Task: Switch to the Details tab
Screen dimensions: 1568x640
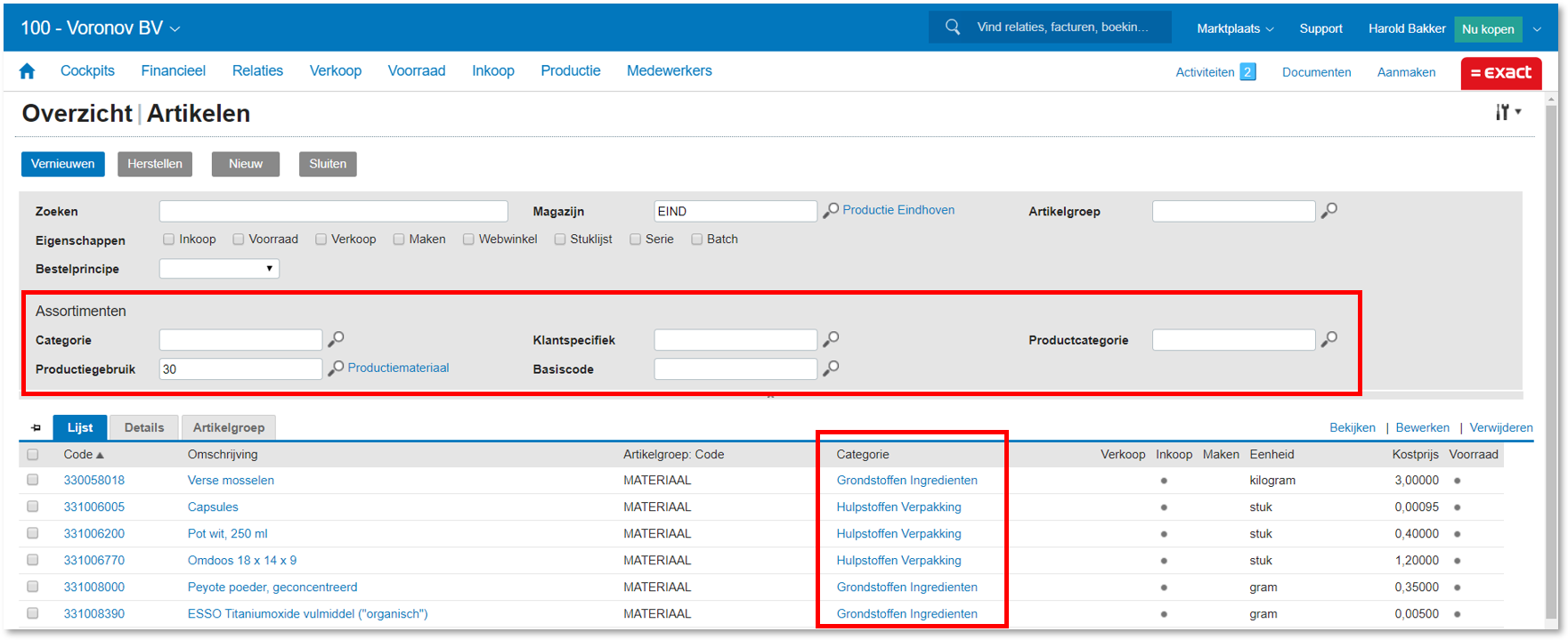Action: pos(144,428)
